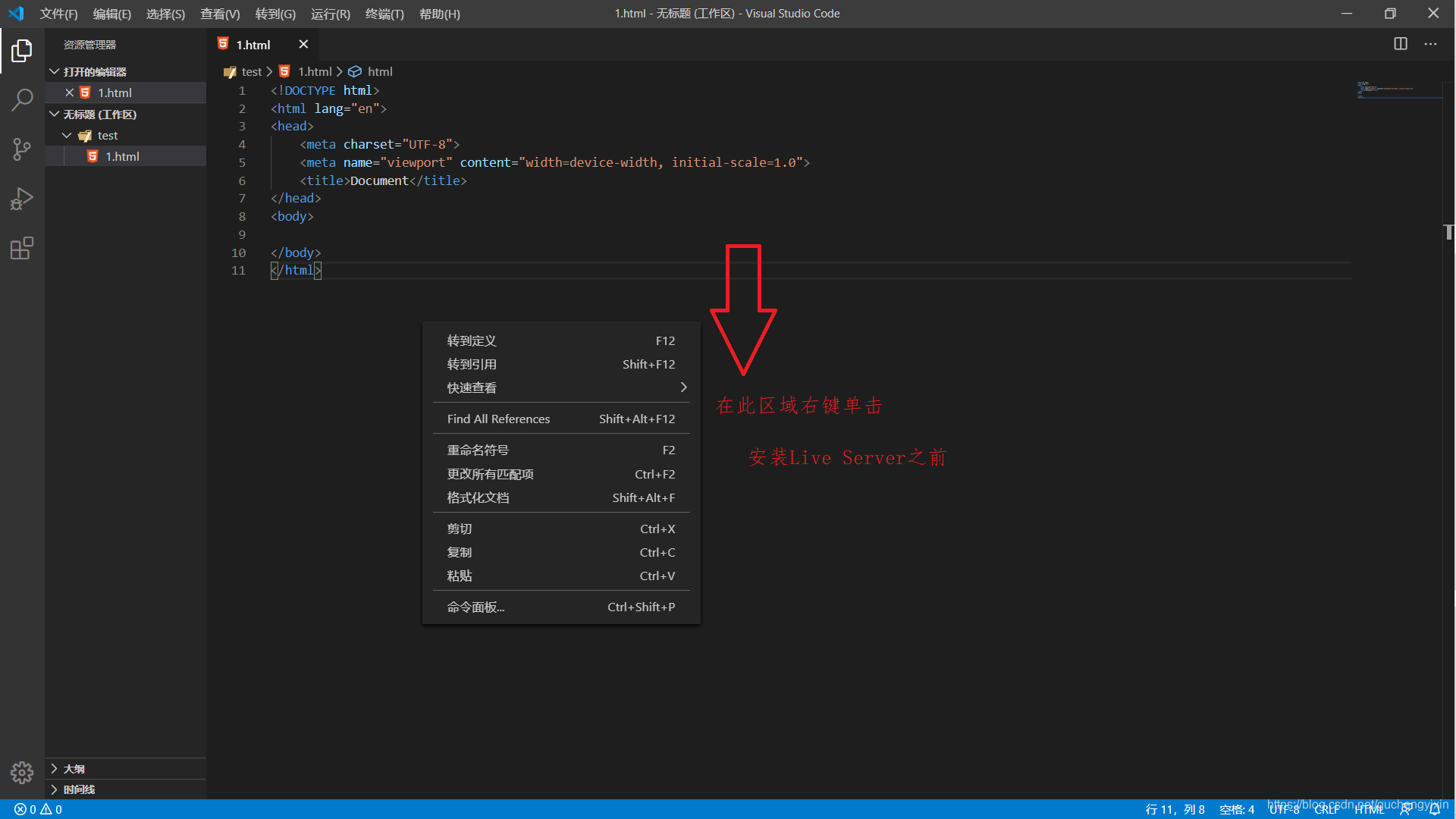Change file encoding UTF-8 in status bar
This screenshot has height=819, width=1456.
(1284, 809)
